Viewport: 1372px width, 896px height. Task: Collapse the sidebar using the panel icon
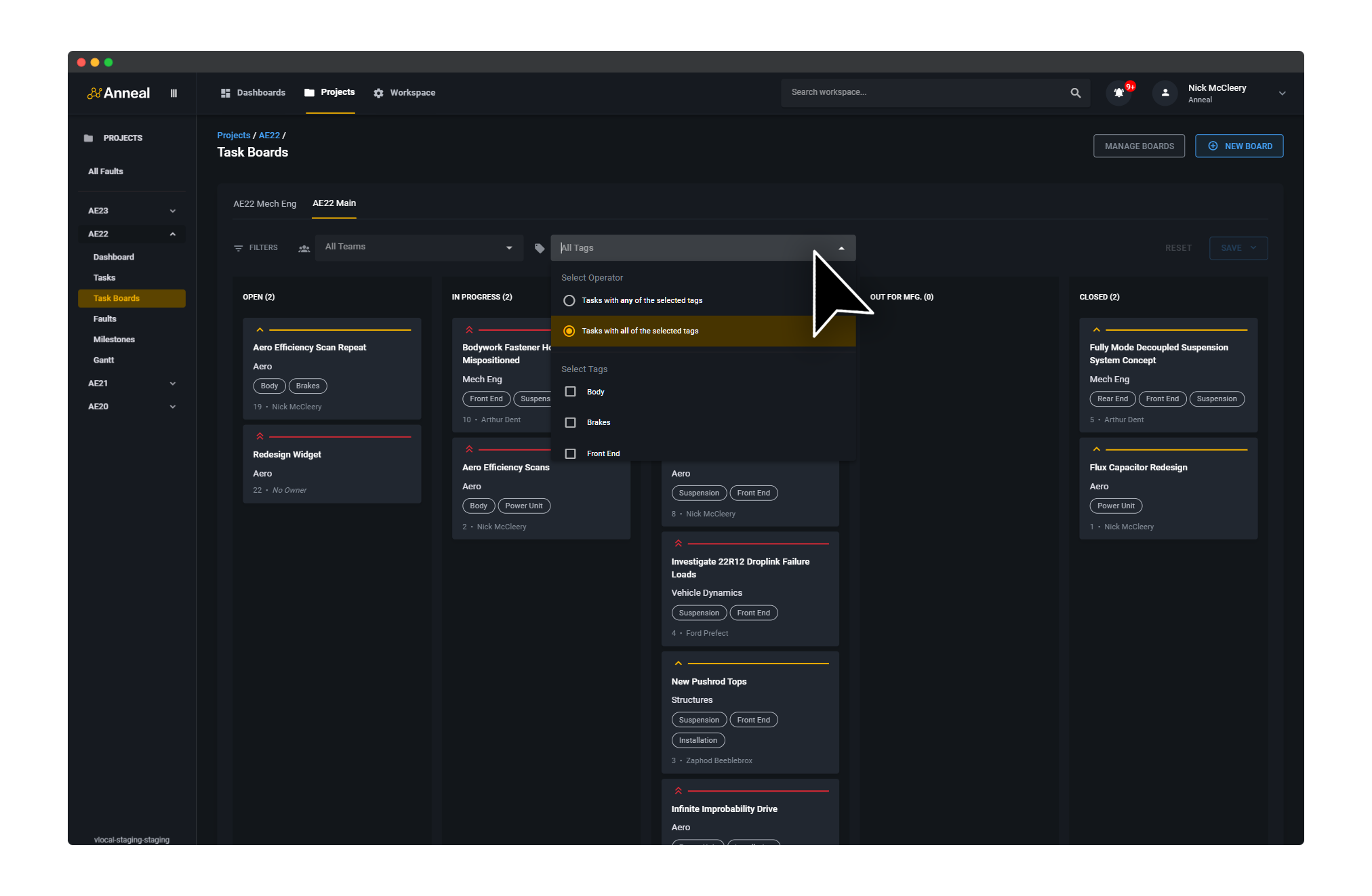click(174, 93)
